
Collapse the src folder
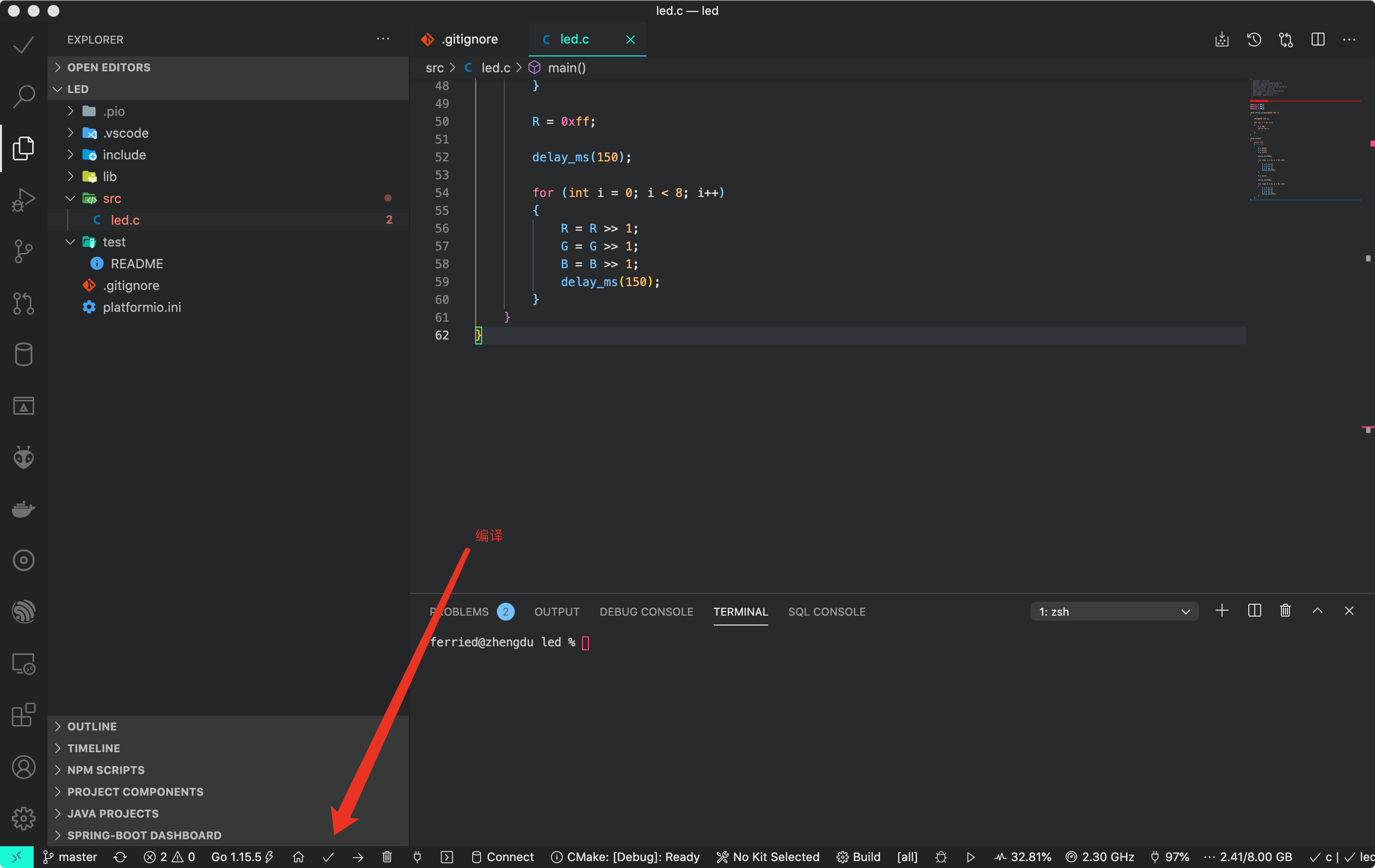pyautogui.click(x=228, y=197)
